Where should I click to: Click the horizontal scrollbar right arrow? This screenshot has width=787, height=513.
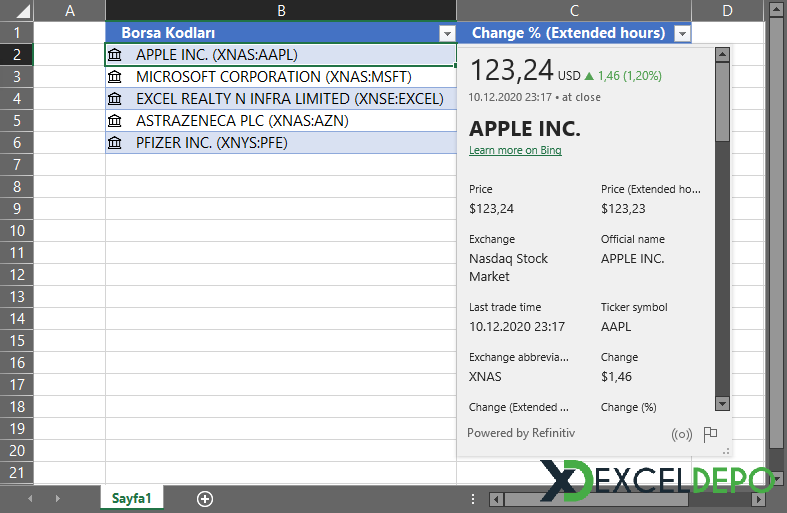coord(758,499)
